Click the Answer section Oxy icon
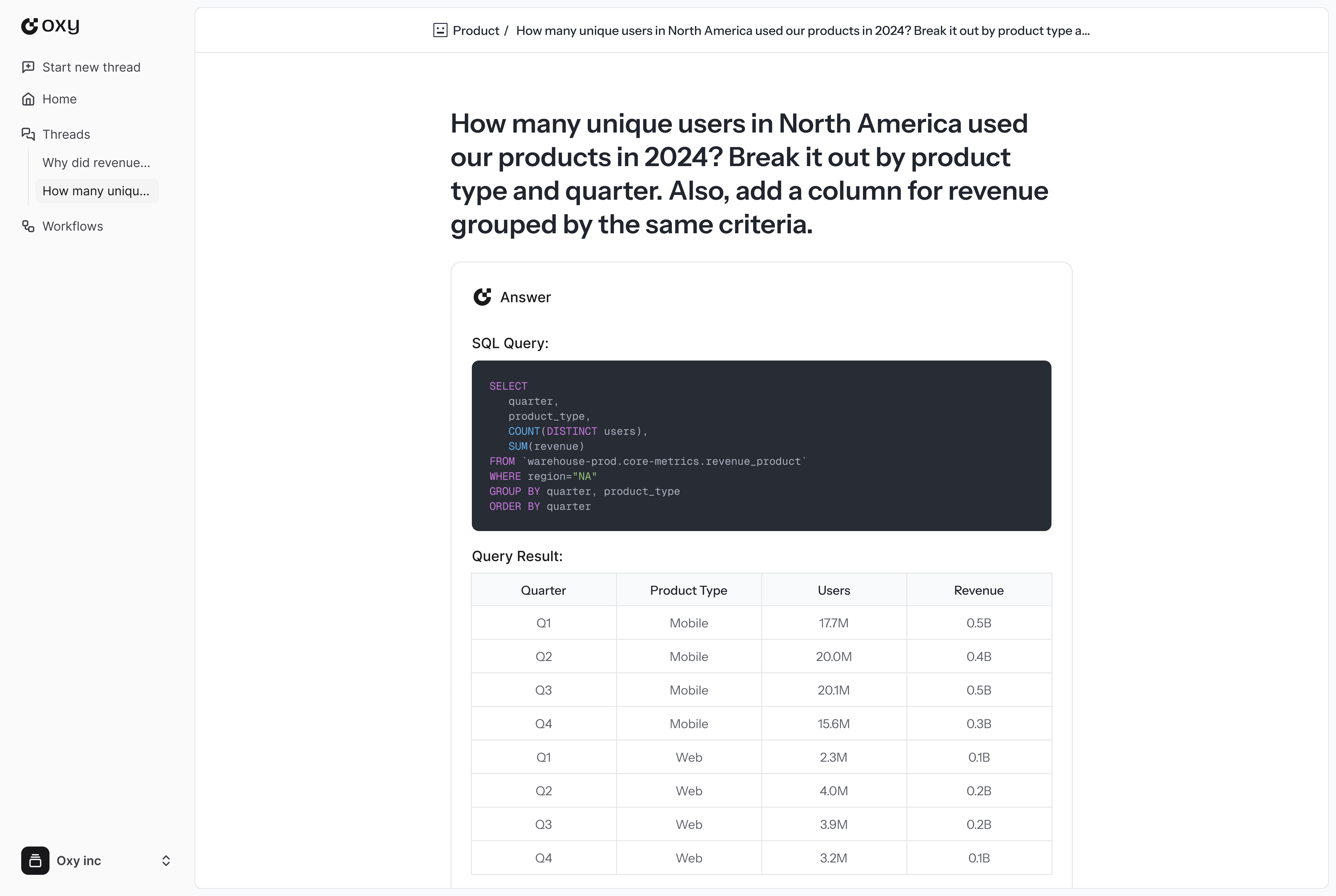This screenshot has height=896, width=1336. 482,297
